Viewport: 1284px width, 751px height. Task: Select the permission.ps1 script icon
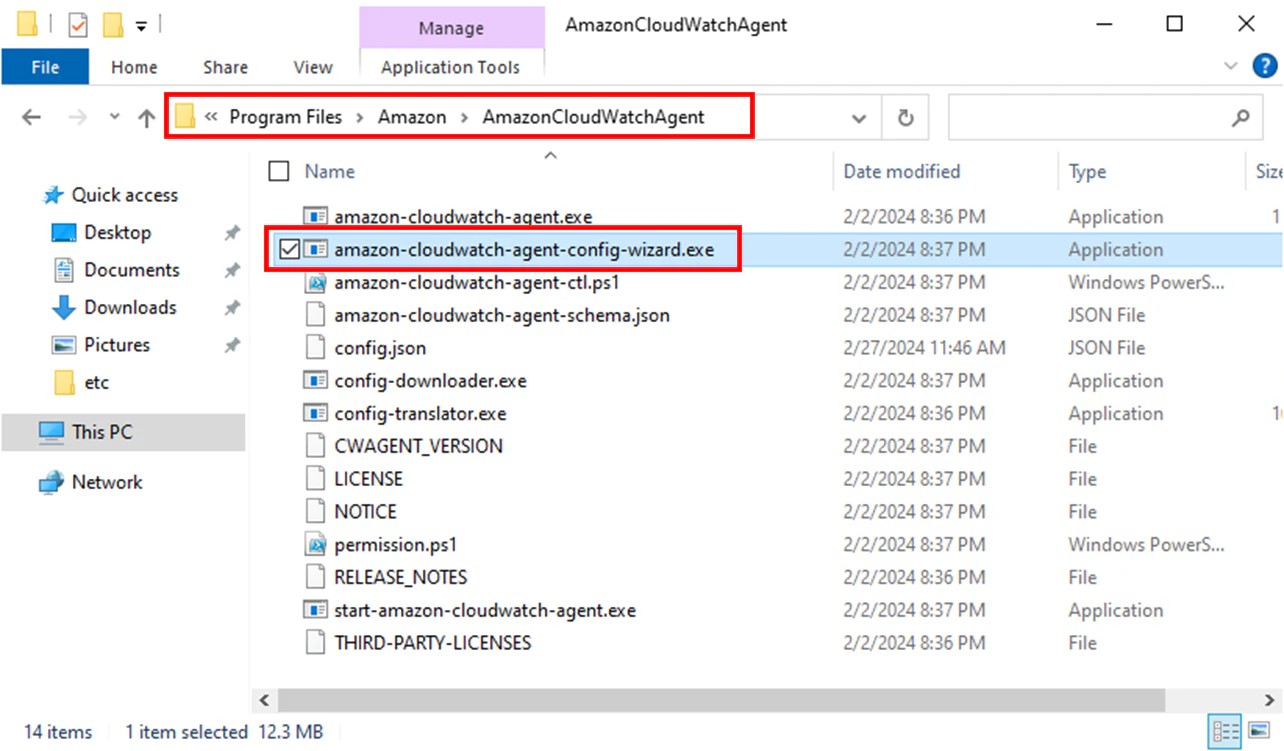point(316,545)
